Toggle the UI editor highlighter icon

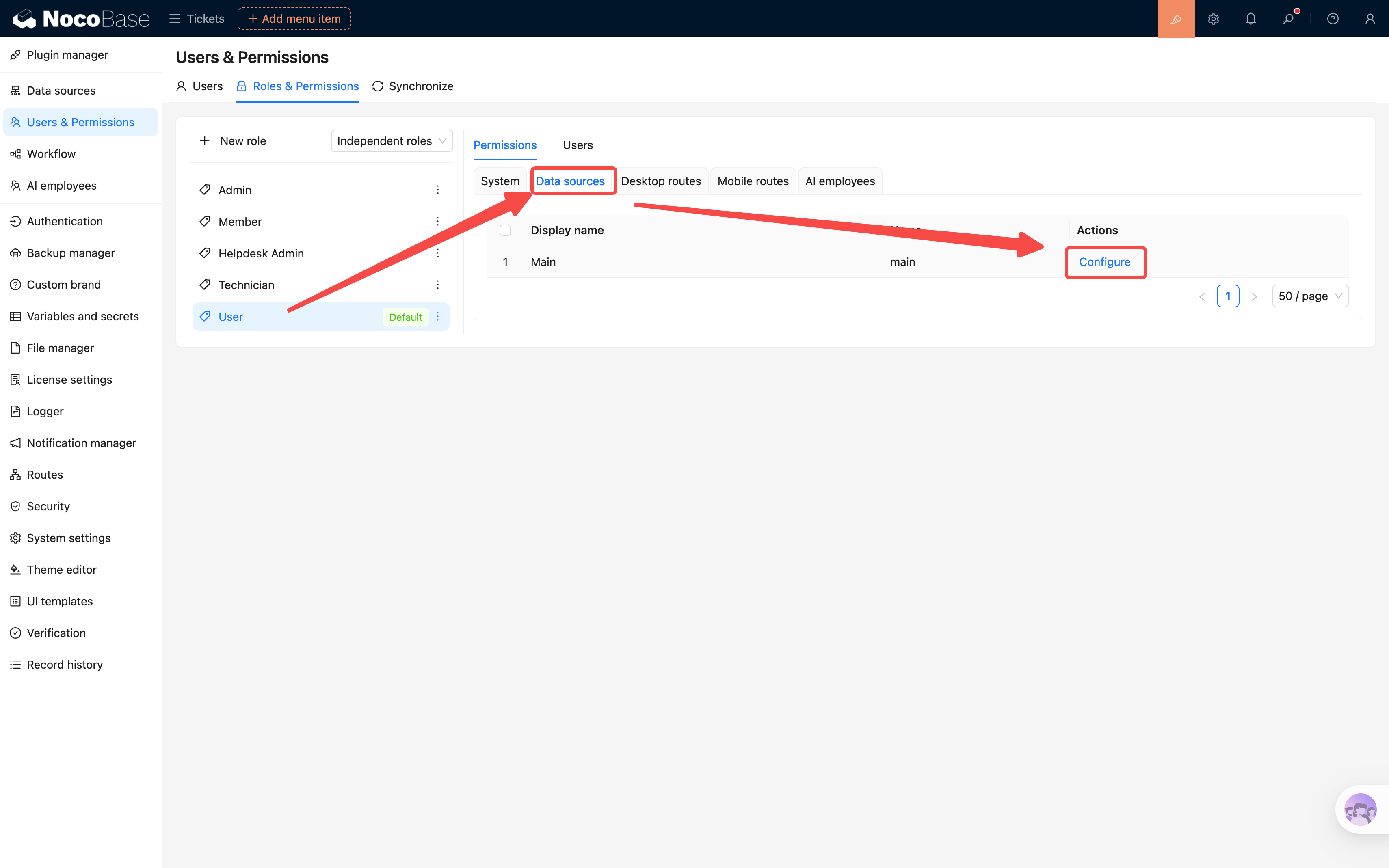(x=1175, y=19)
